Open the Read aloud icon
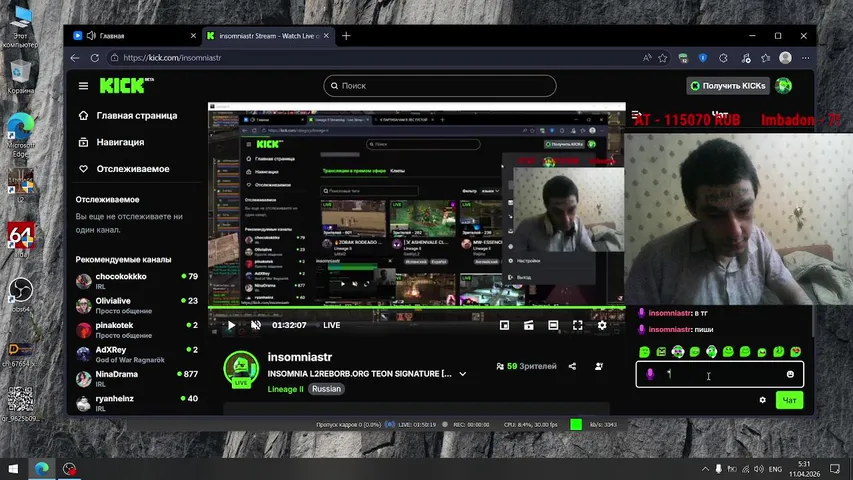This screenshot has height=480, width=853. pos(647,58)
